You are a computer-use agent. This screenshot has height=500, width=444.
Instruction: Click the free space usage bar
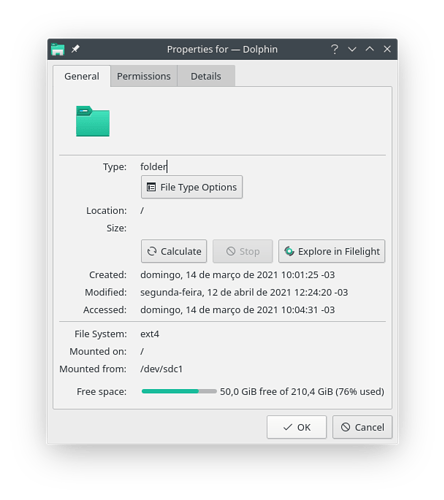[179, 391]
